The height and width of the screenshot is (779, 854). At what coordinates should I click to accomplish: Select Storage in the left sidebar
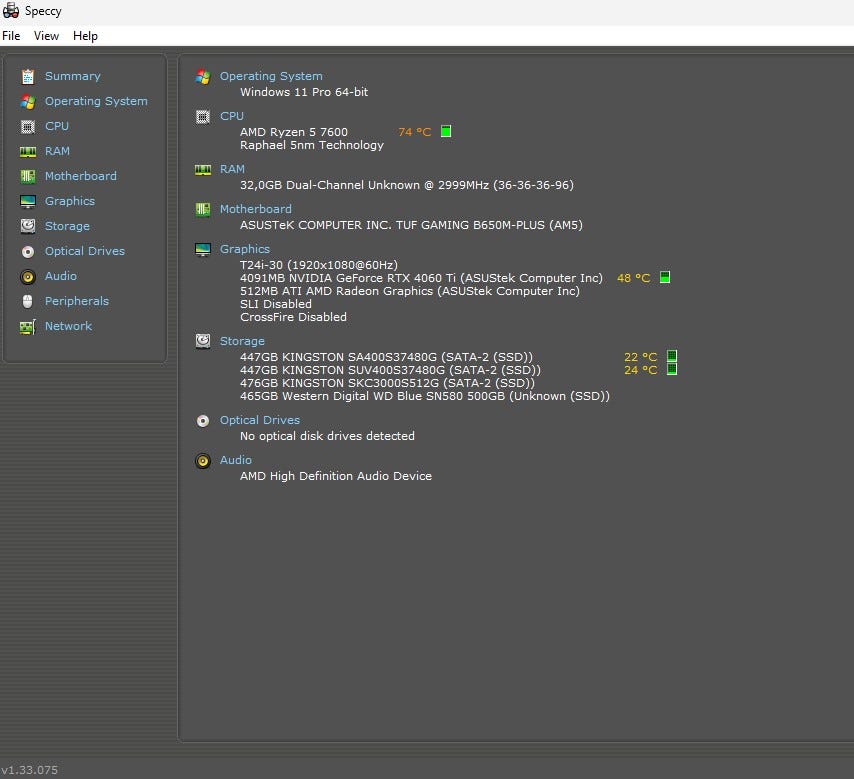click(x=67, y=226)
